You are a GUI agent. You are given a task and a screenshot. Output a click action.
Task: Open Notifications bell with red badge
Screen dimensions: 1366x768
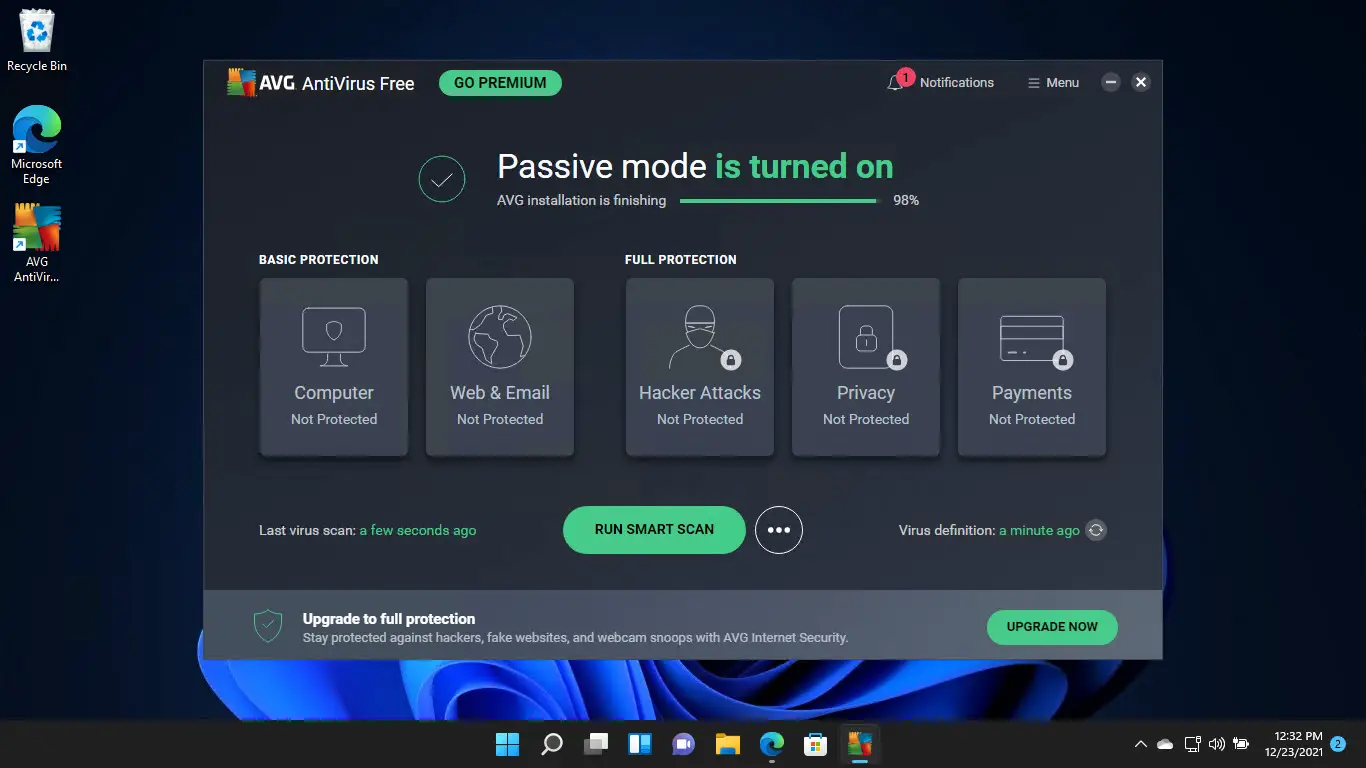(x=940, y=82)
